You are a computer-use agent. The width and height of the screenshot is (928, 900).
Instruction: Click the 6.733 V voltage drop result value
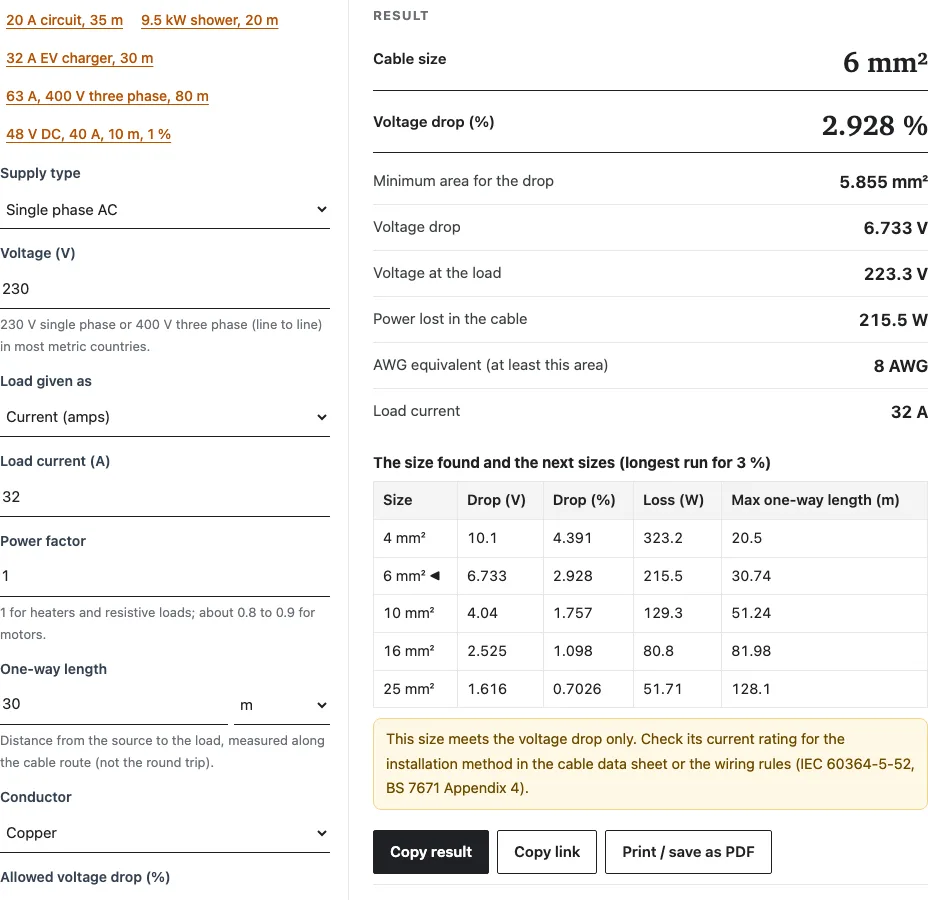pyautogui.click(x=895, y=228)
